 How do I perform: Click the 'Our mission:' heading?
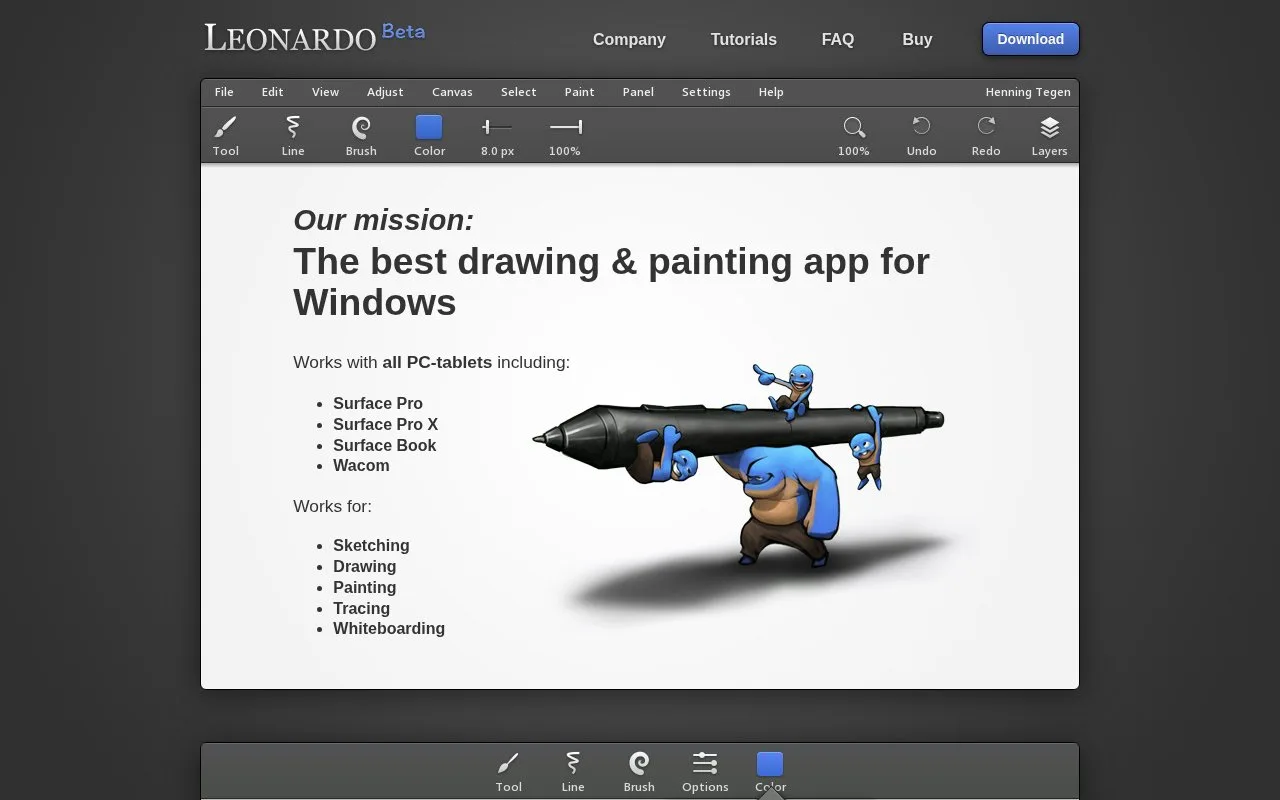click(x=384, y=220)
